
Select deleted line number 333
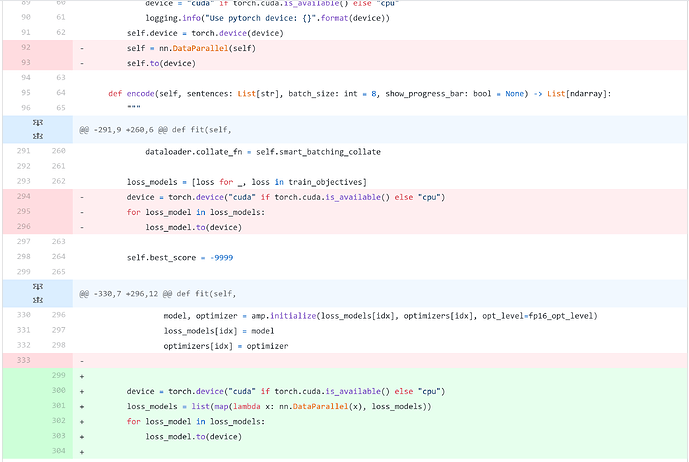(24, 360)
